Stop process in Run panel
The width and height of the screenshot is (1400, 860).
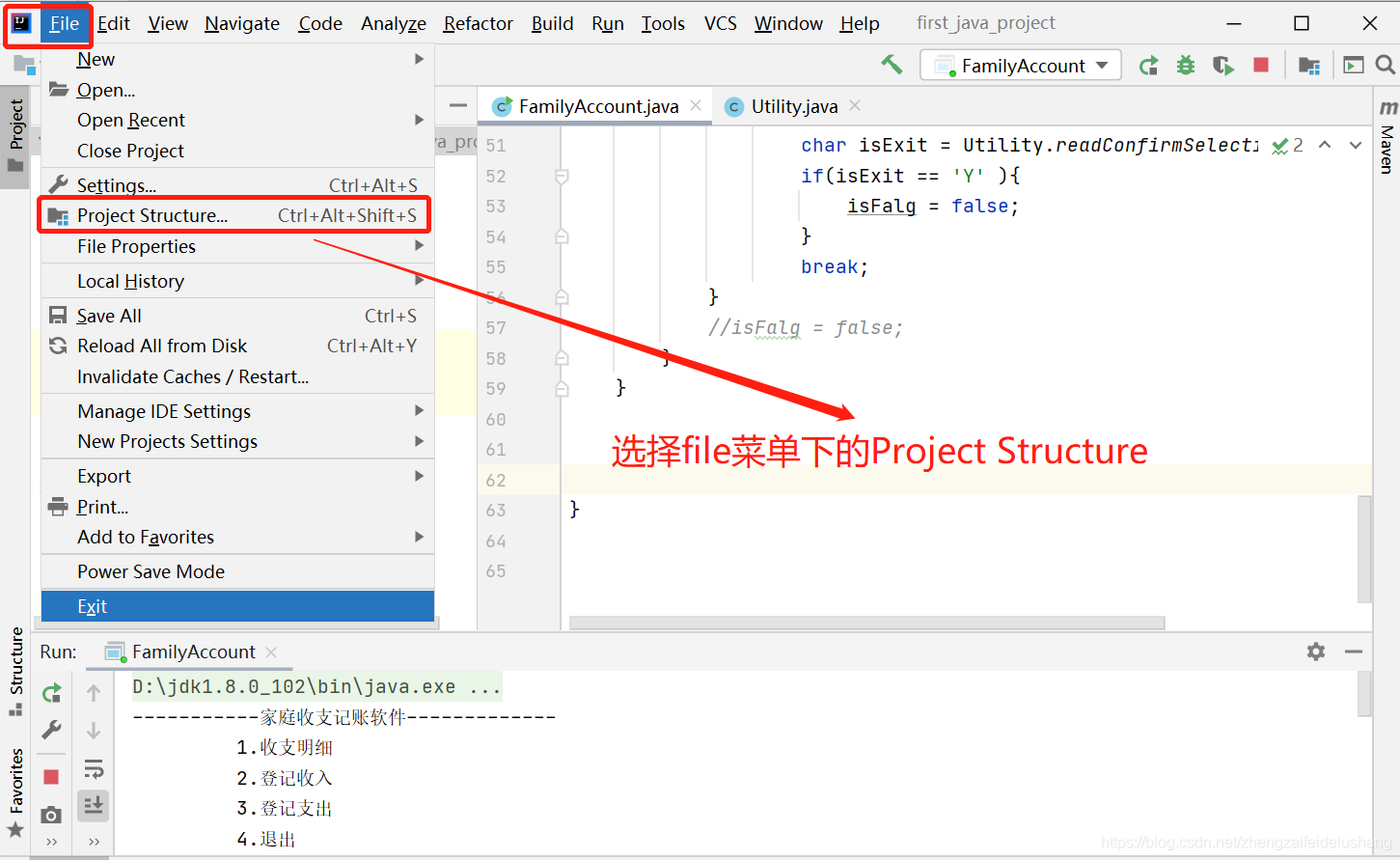pos(51,777)
